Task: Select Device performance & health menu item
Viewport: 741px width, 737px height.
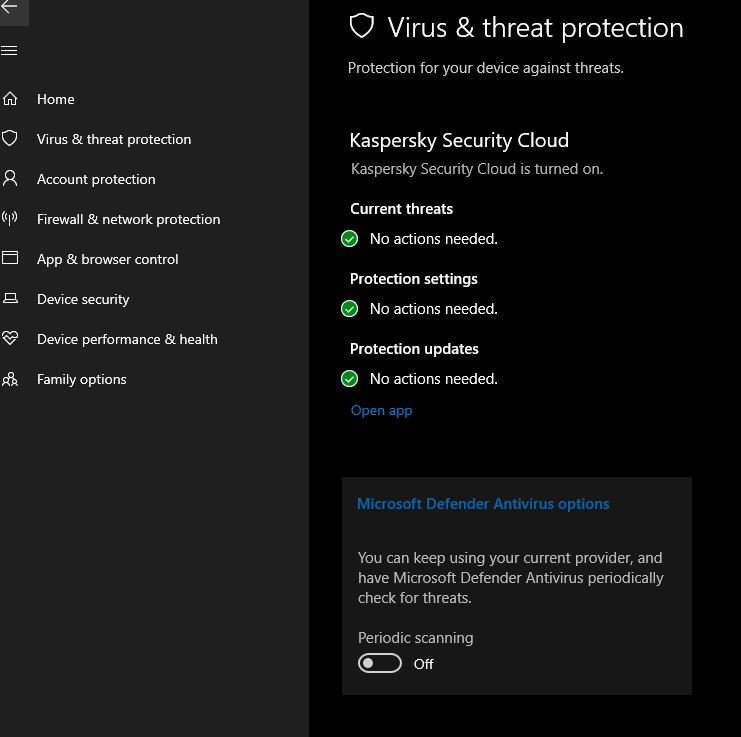Action: (x=127, y=339)
